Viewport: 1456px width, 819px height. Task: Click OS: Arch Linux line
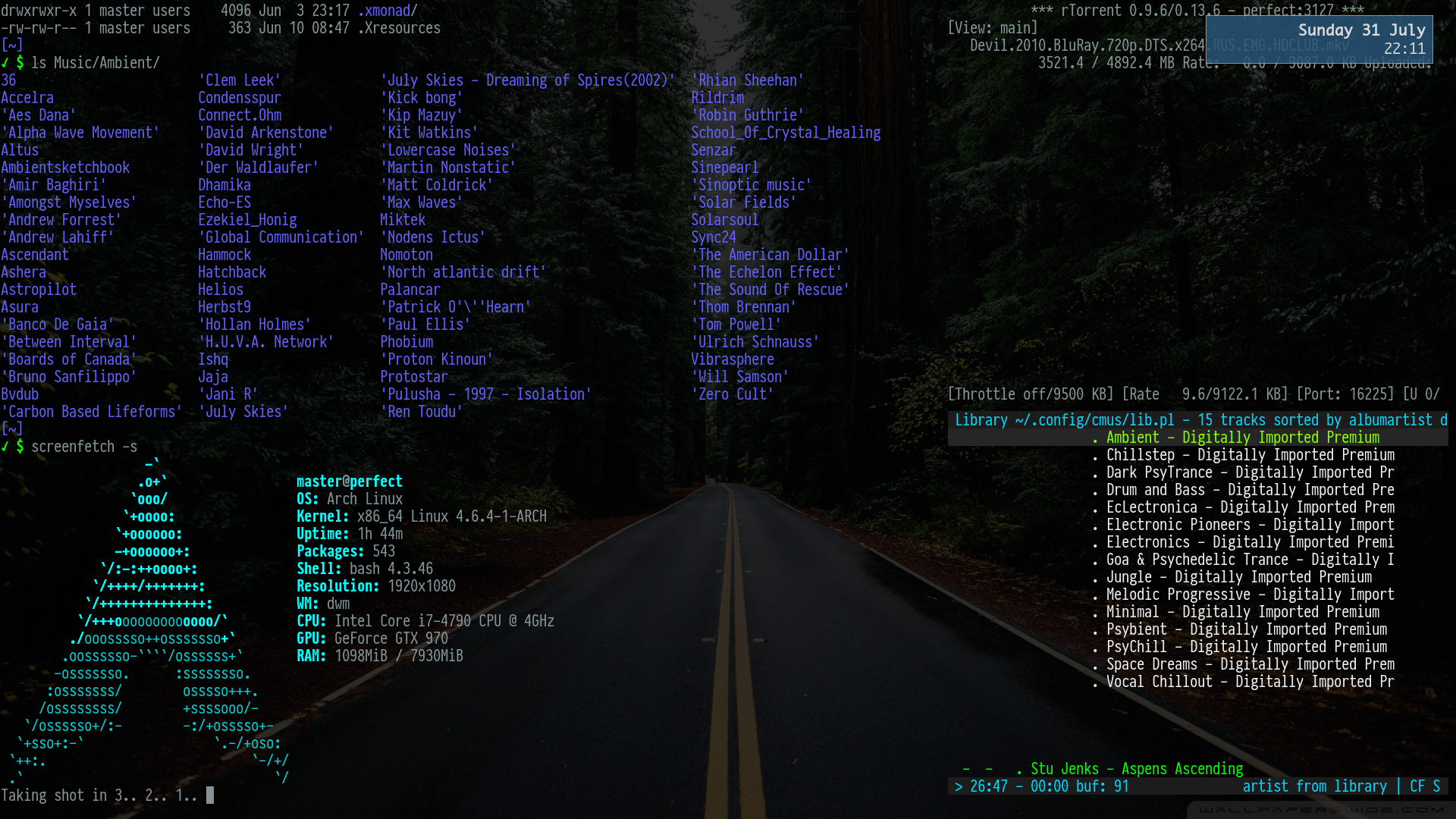(350, 499)
